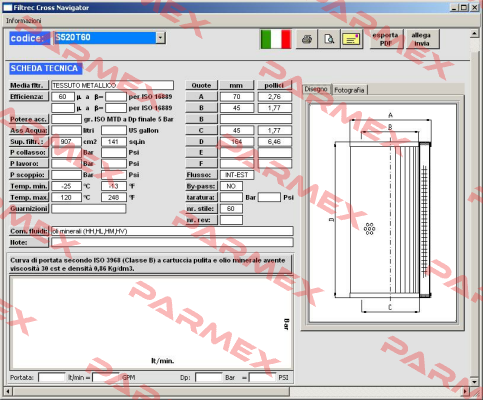This screenshot has width=483, height=400.
Task: Click the Note label button
Action: click(29, 242)
